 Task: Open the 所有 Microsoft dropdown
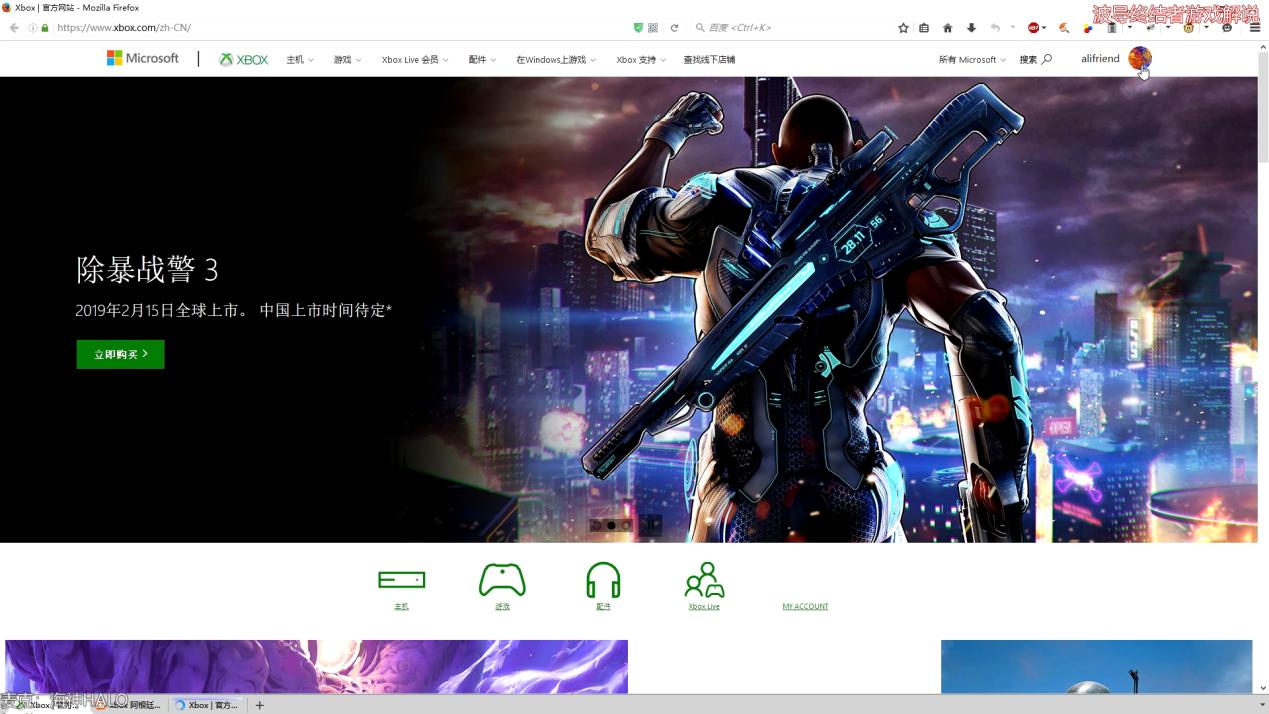point(968,59)
